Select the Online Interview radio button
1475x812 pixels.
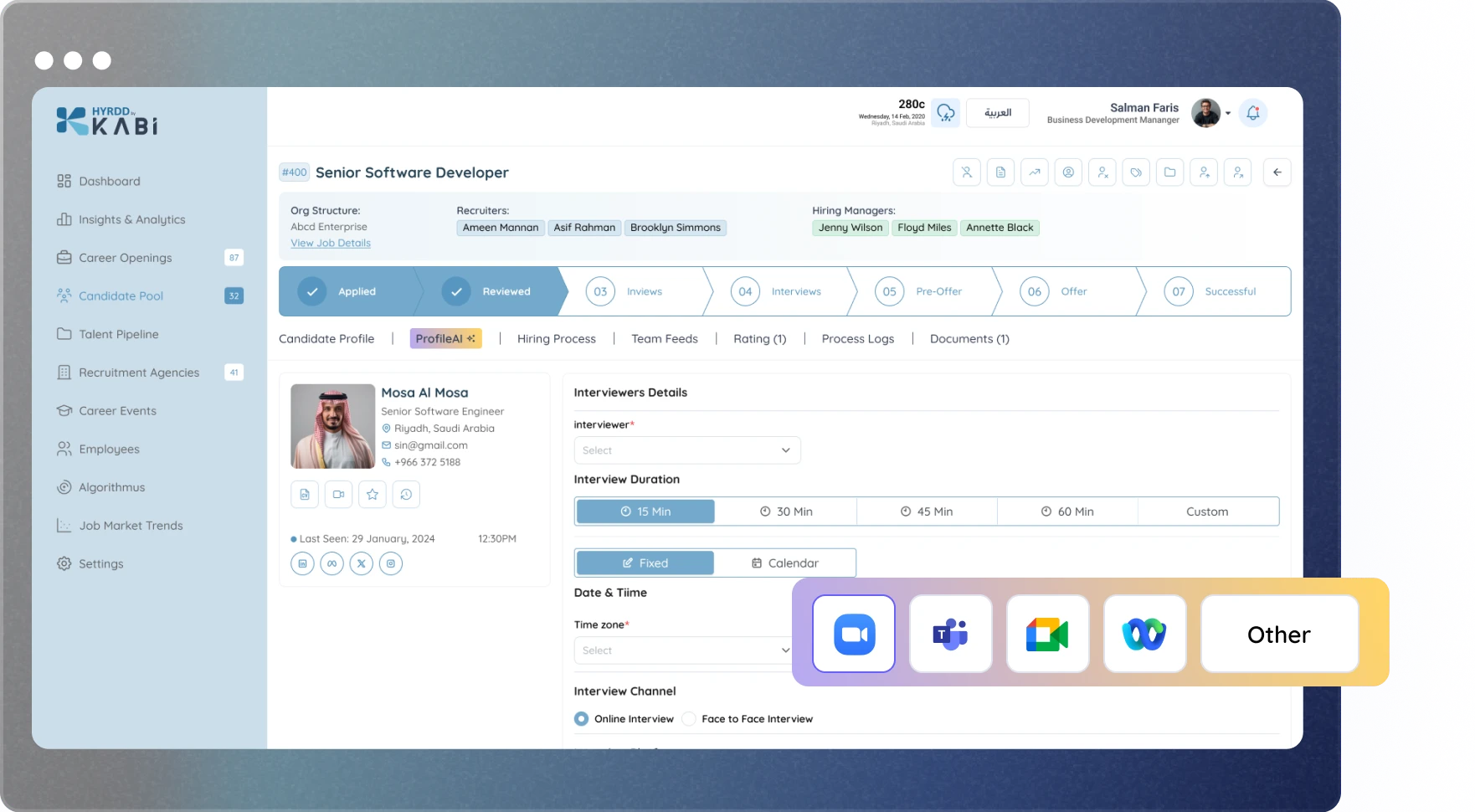[582, 719]
